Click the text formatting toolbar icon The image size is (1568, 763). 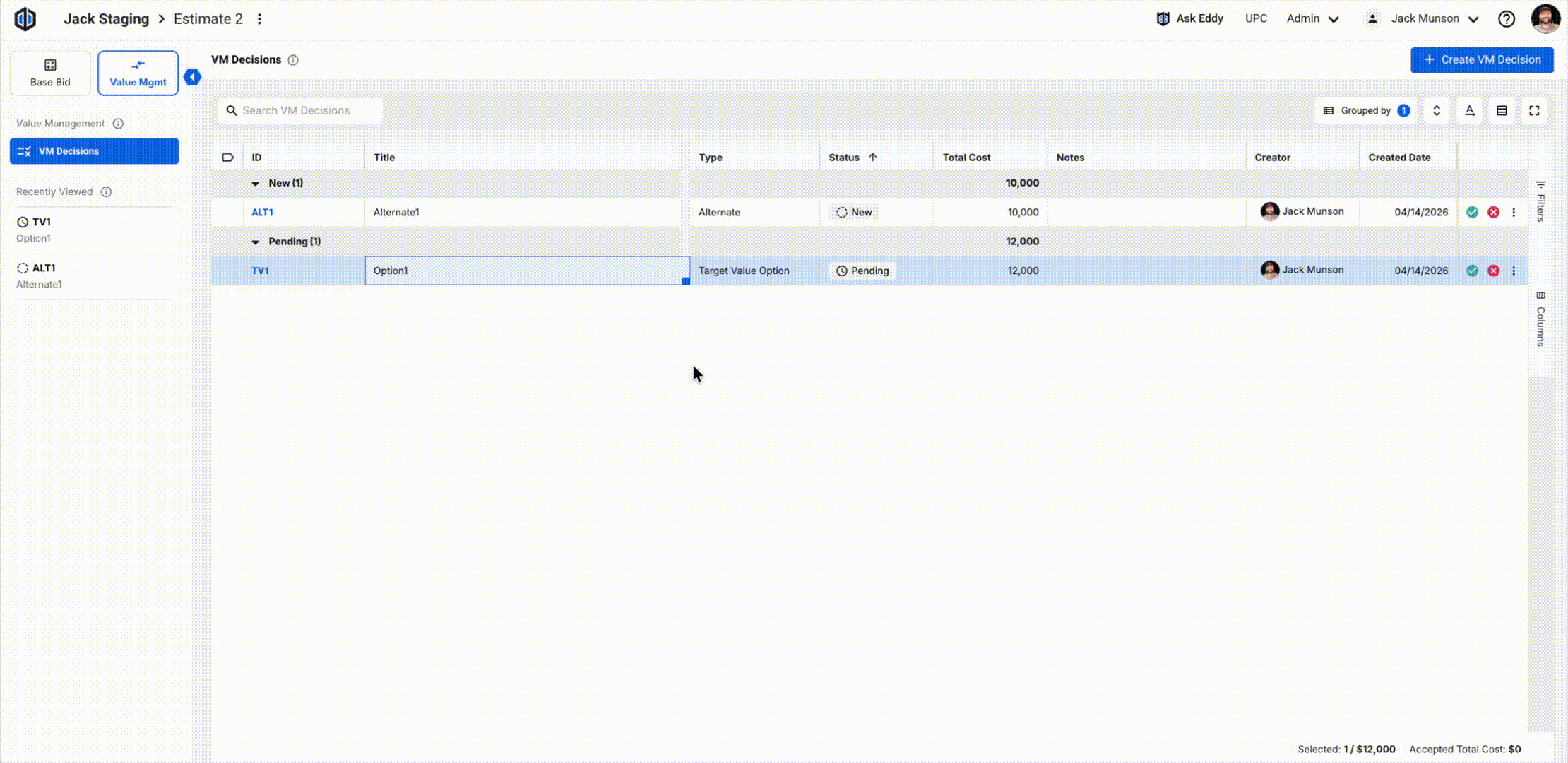click(1469, 111)
